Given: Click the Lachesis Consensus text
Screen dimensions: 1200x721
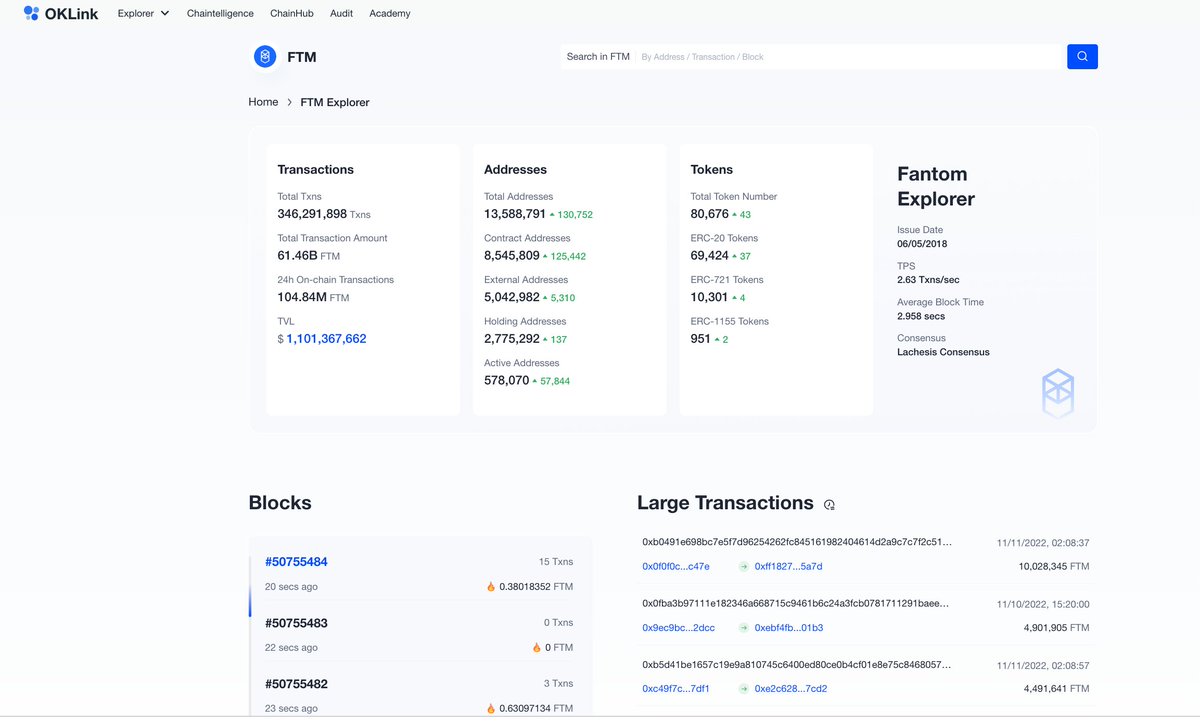Looking at the screenshot, I should [x=943, y=352].
